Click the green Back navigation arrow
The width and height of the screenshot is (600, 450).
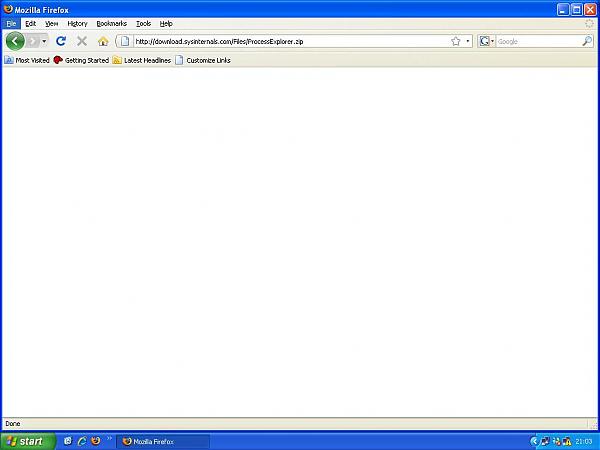pos(15,41)
